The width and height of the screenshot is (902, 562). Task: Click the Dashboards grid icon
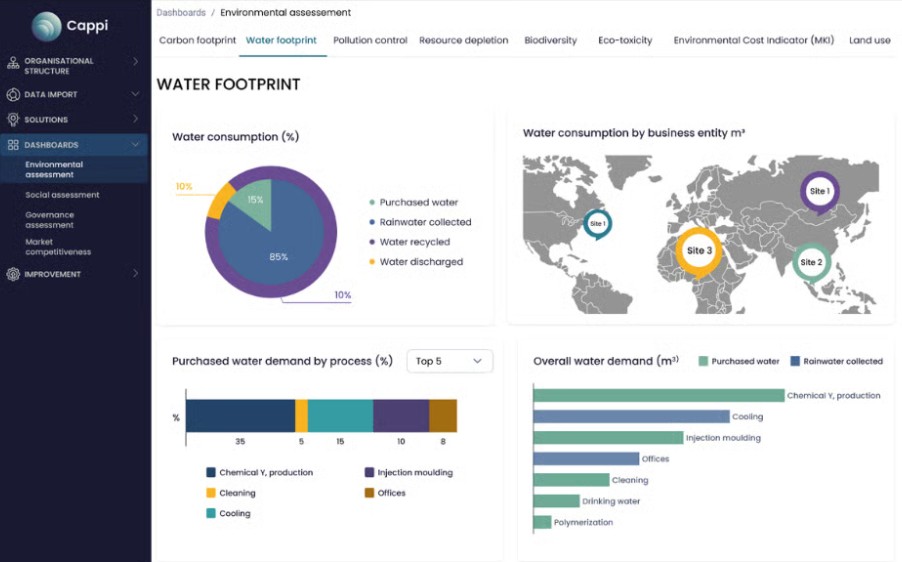click(13, 145)
